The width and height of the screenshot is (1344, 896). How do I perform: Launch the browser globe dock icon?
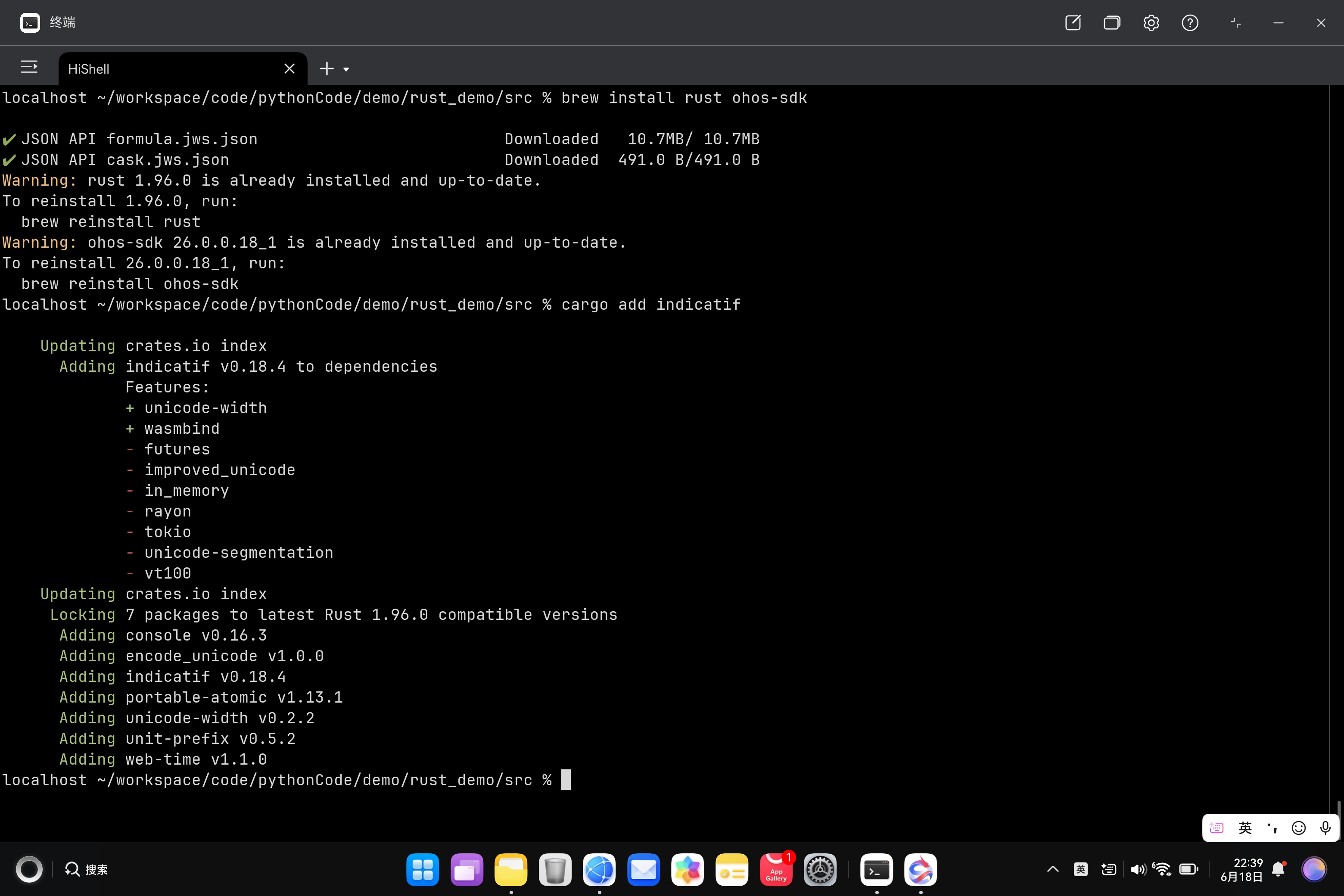599,869
